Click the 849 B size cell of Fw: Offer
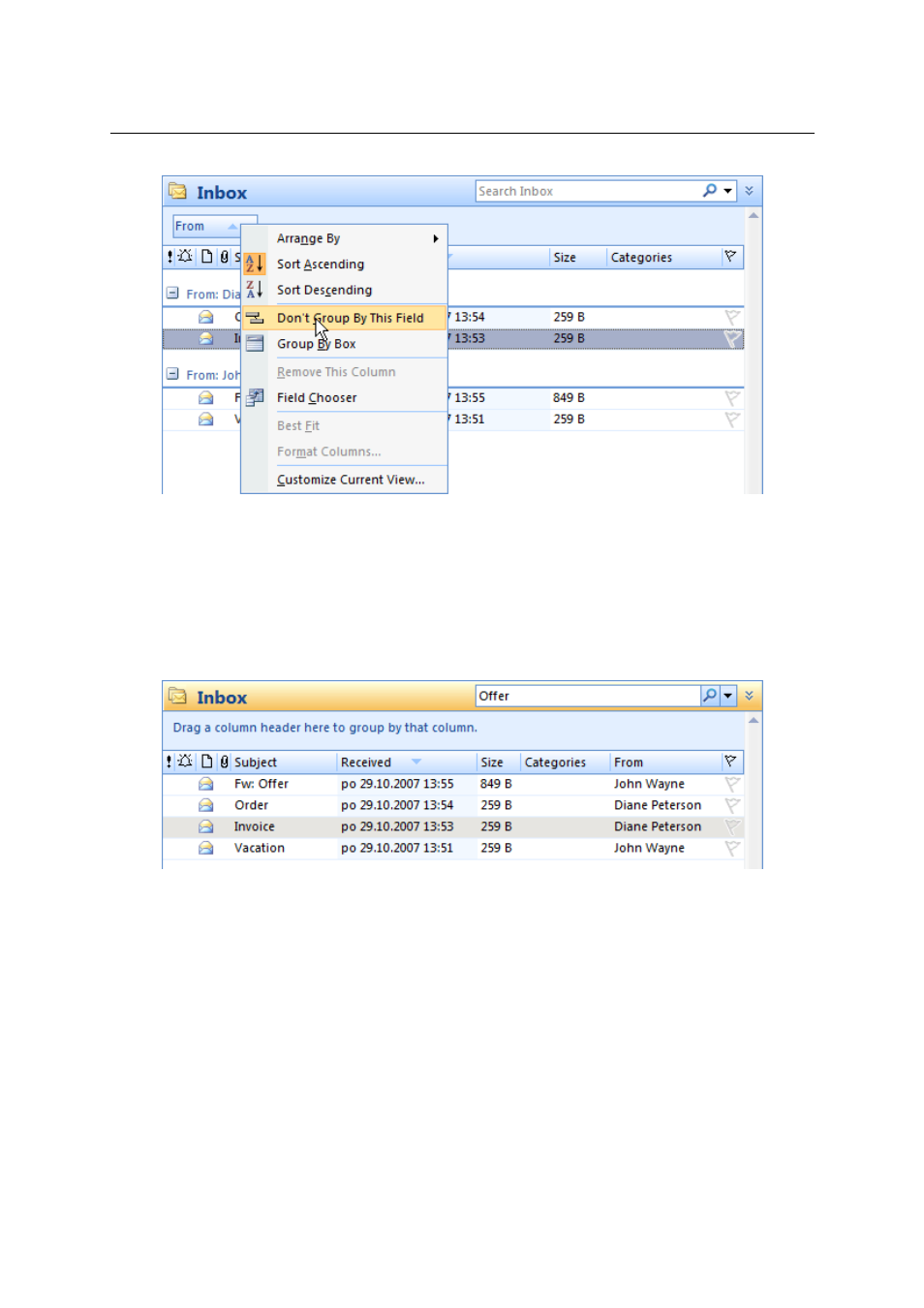924x1308 pixels. 496,784
